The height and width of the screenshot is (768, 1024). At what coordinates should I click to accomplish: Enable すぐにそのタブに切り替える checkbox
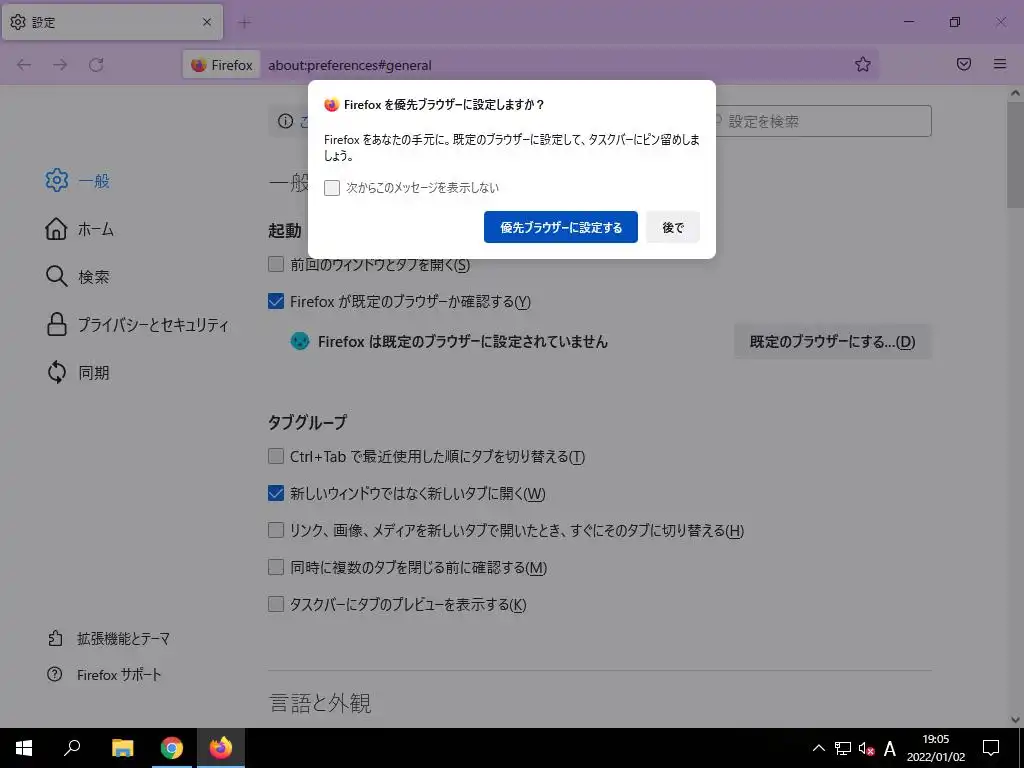point(276,530)
